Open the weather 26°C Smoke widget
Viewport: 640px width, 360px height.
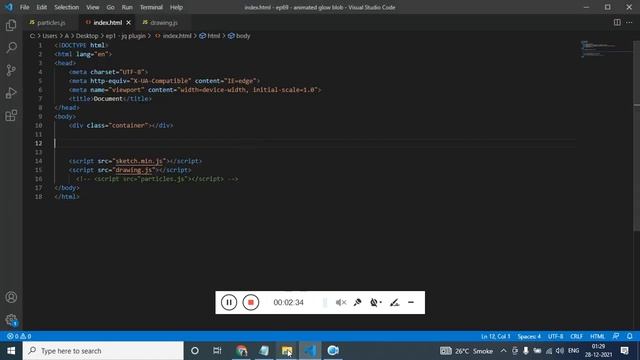click(466, 351)
